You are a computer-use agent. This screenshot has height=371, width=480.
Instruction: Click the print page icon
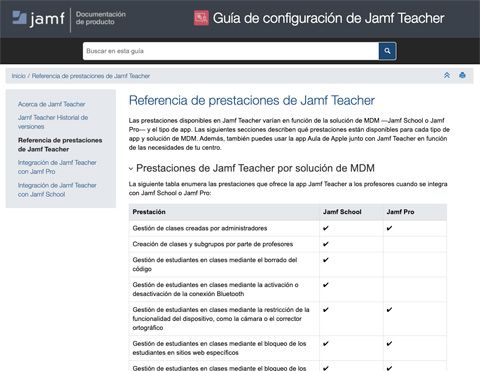coord(462,75)
